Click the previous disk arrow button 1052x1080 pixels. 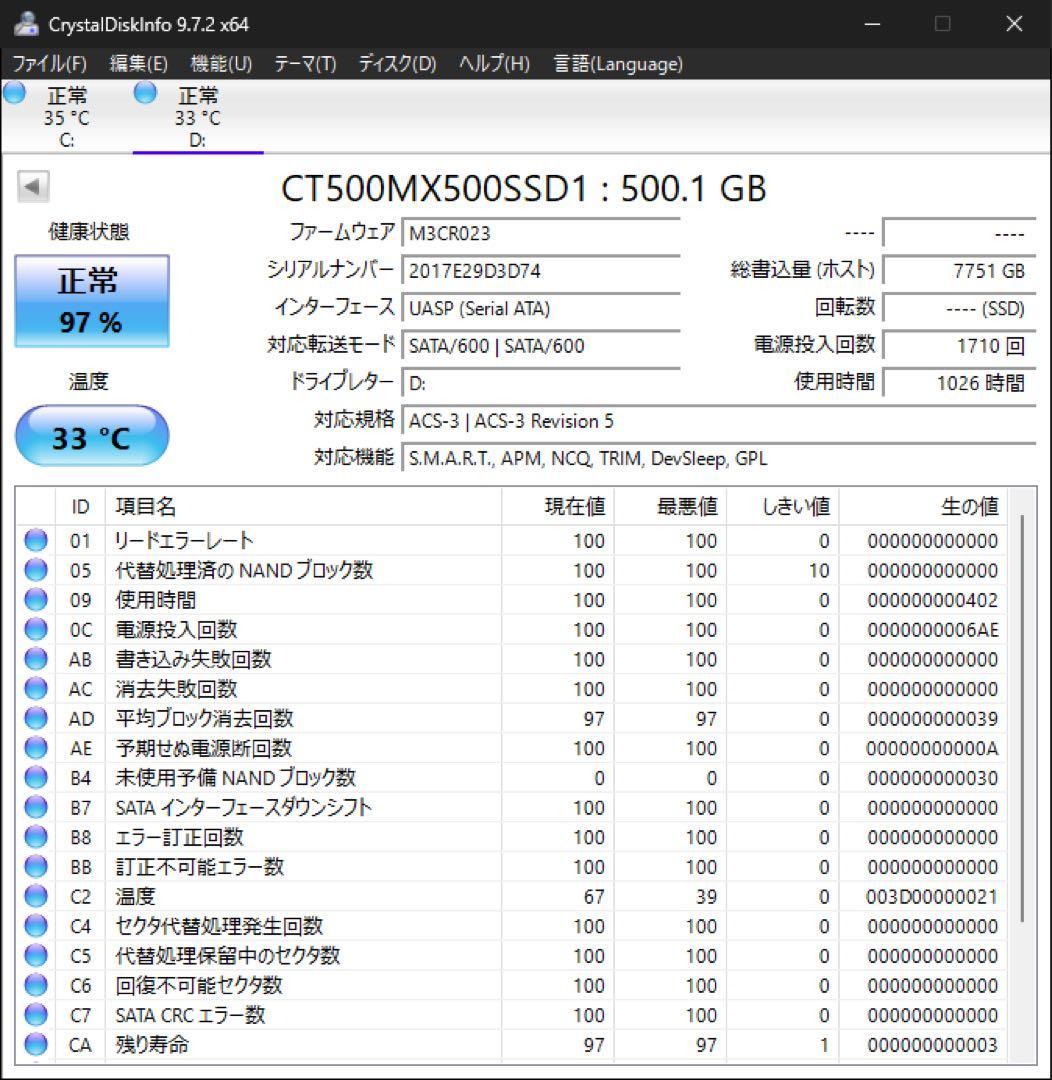[x=33, y=186]
